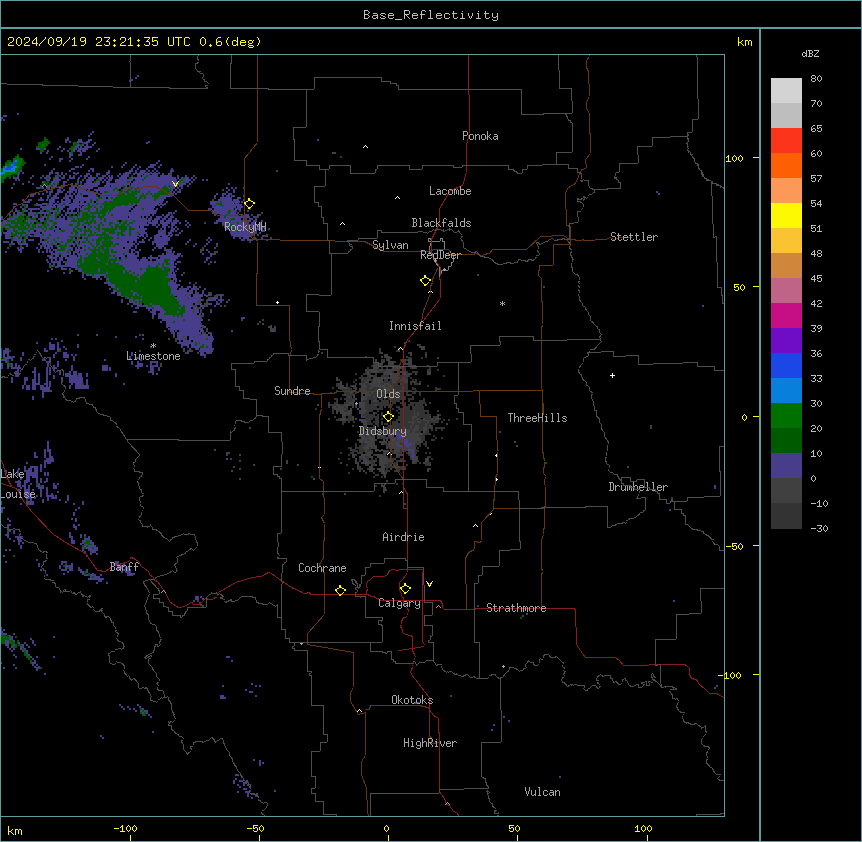Image resolution: width=862 pixels, height=842 pixels.
Task: Pick the magenta 42-39 dBZ legend swatch
Action: tap(786, 315)
